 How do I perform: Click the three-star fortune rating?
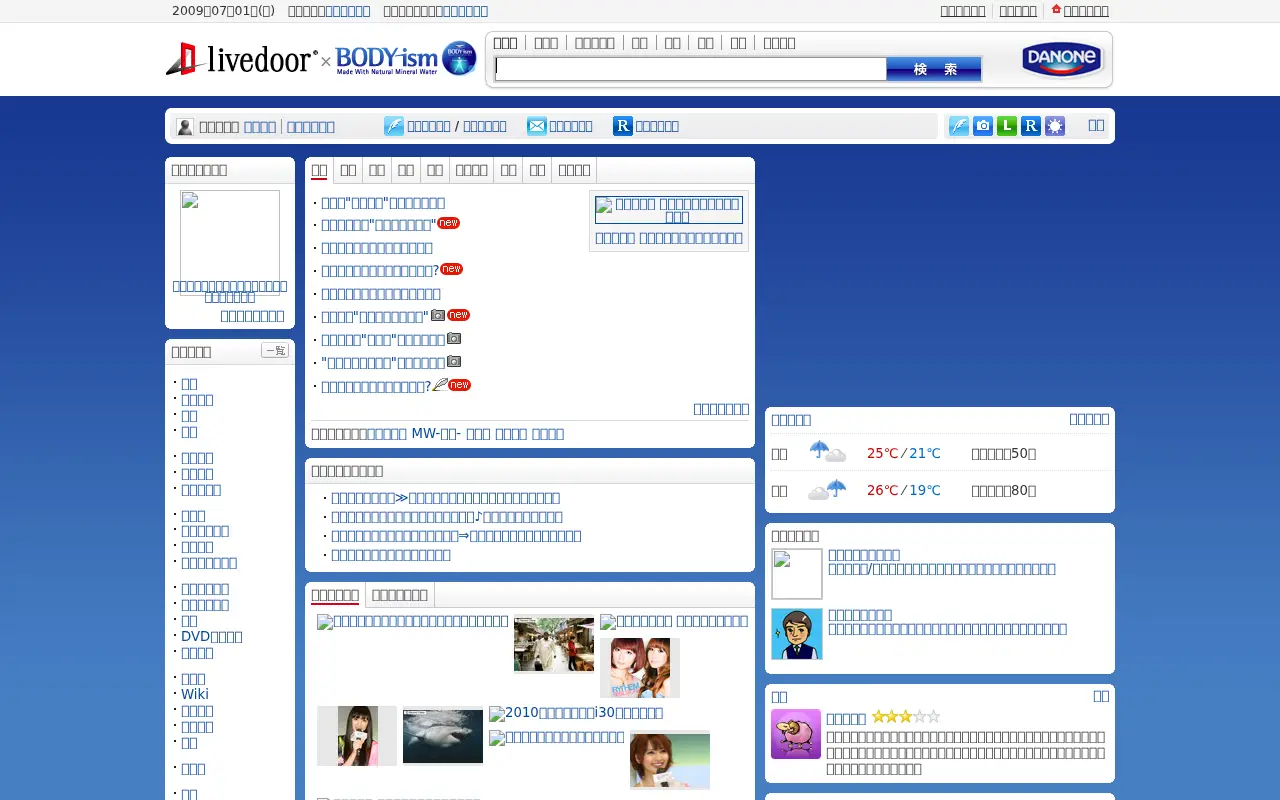[906, 717]
